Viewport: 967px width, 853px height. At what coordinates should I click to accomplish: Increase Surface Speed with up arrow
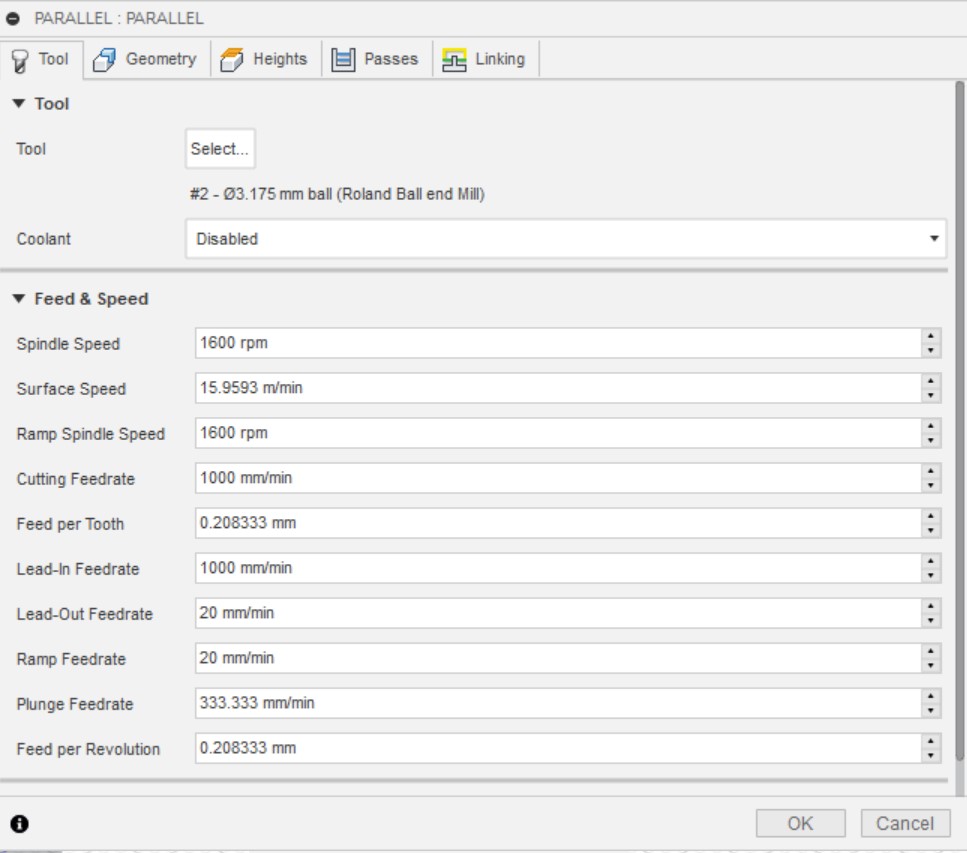pos(931,381)
